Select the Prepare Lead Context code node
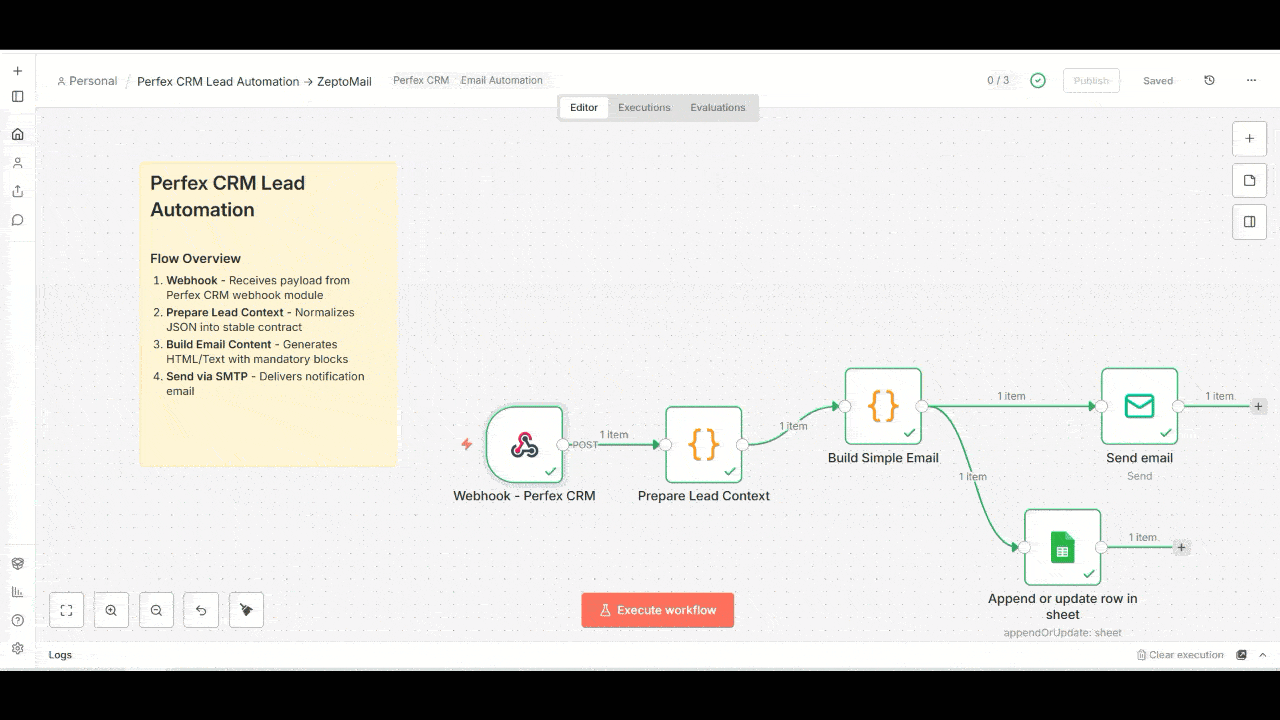The width and height of the screenshot is (1280, 720). (704, 445)
